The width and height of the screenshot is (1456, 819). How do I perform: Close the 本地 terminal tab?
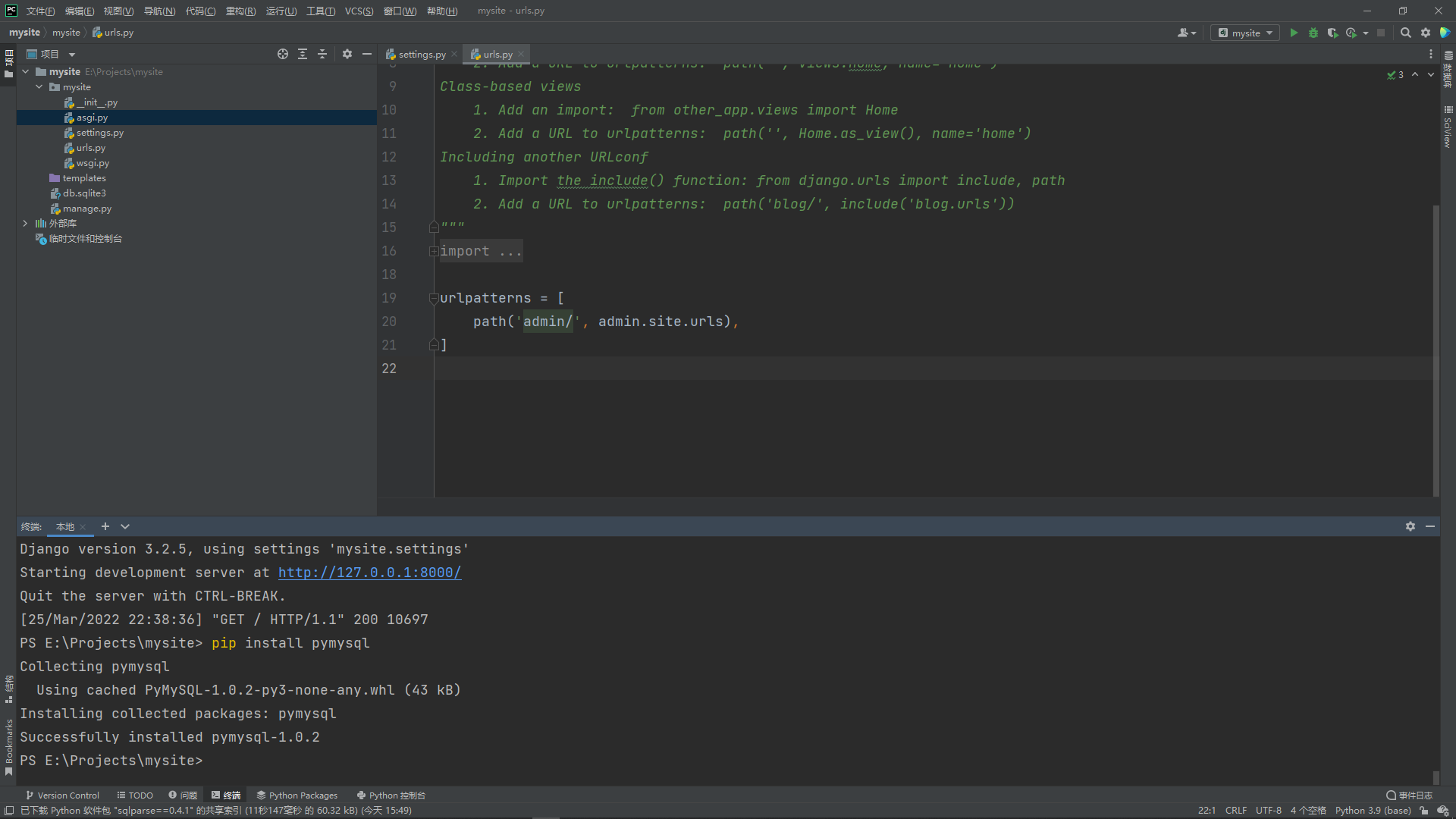(x=83, y=526)
